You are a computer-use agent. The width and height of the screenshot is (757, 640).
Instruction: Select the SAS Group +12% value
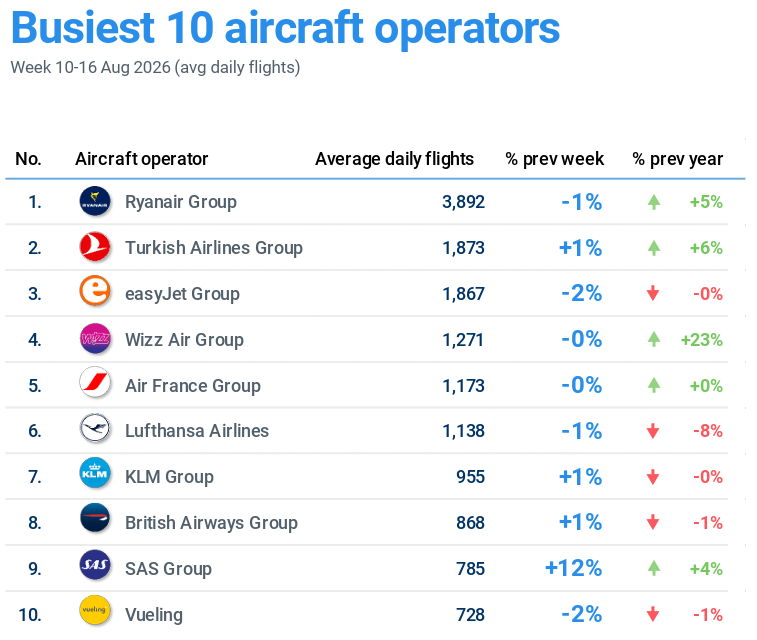tap(573, 568)
